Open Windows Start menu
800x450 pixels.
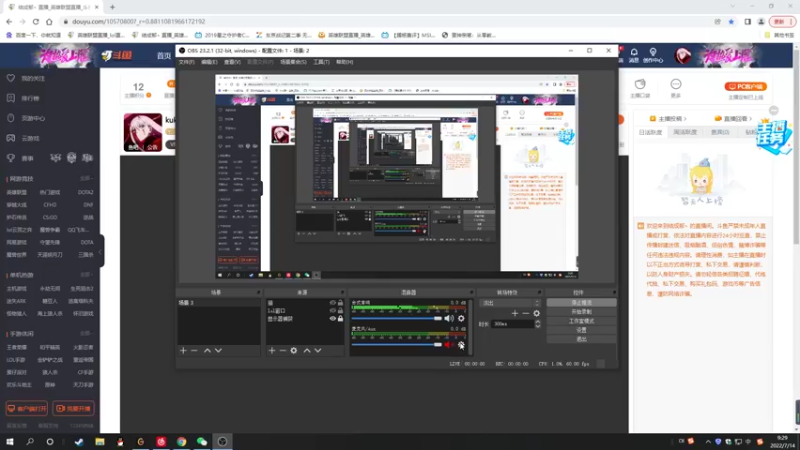(10, 441)
